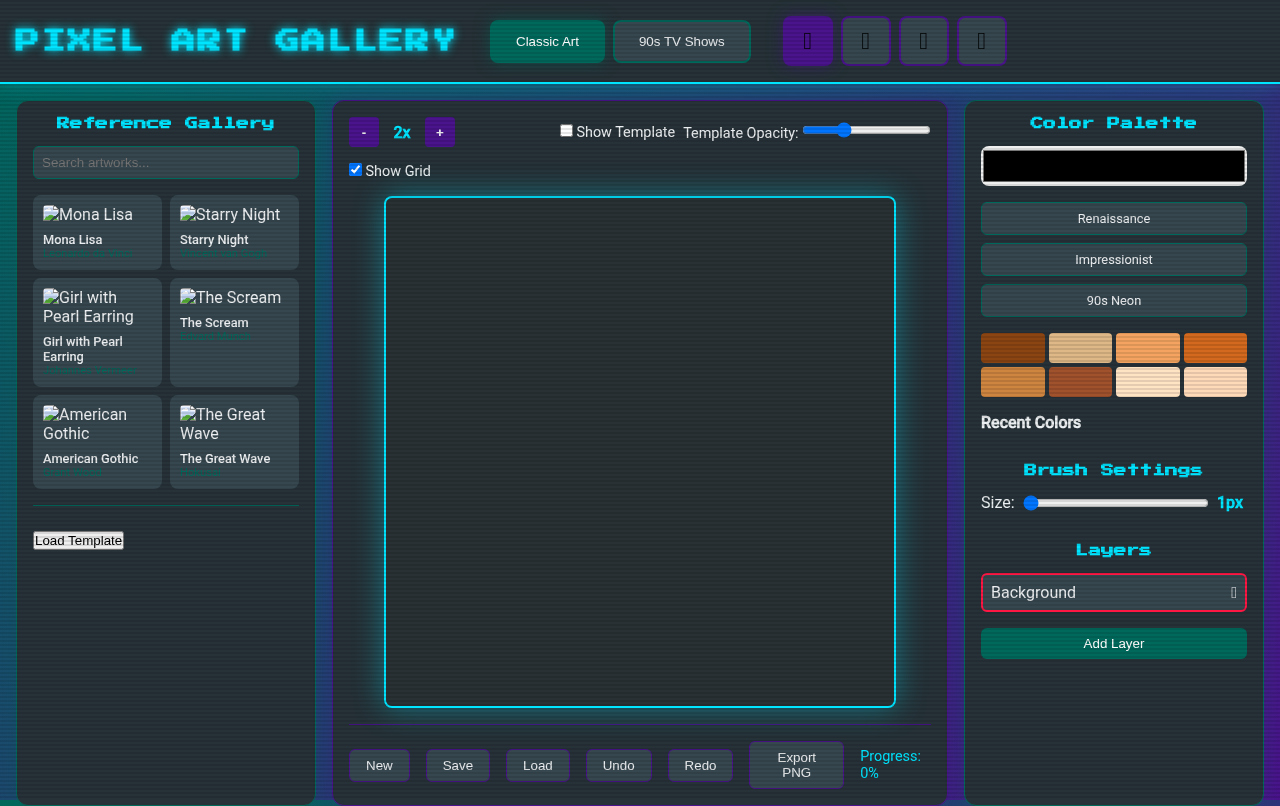Click the Search artworks input field
This screenshot has height=806, width=1280.
point(165,162)
